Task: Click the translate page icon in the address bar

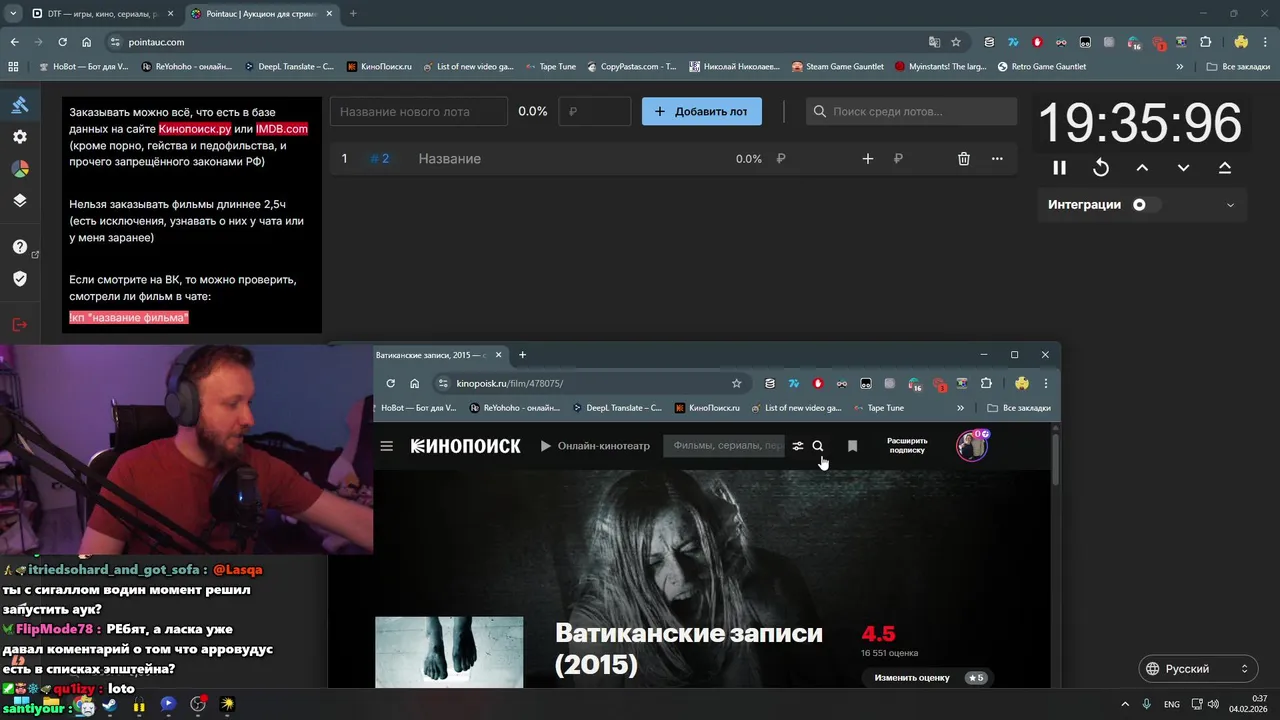Action: coord(934,42)
